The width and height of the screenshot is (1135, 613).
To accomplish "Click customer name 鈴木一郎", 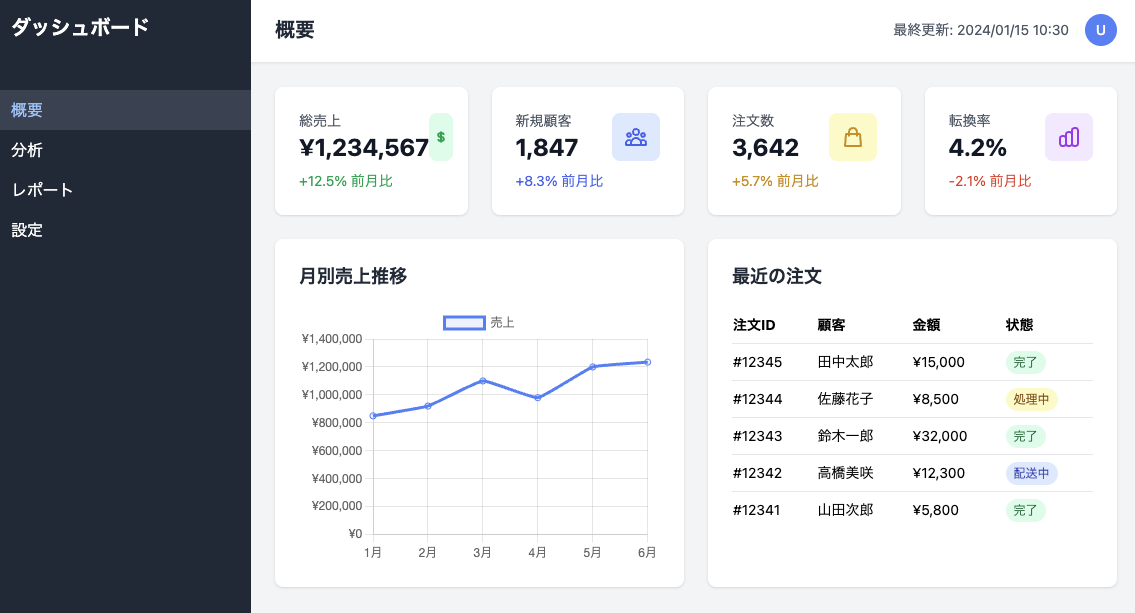I will [845, 436].
